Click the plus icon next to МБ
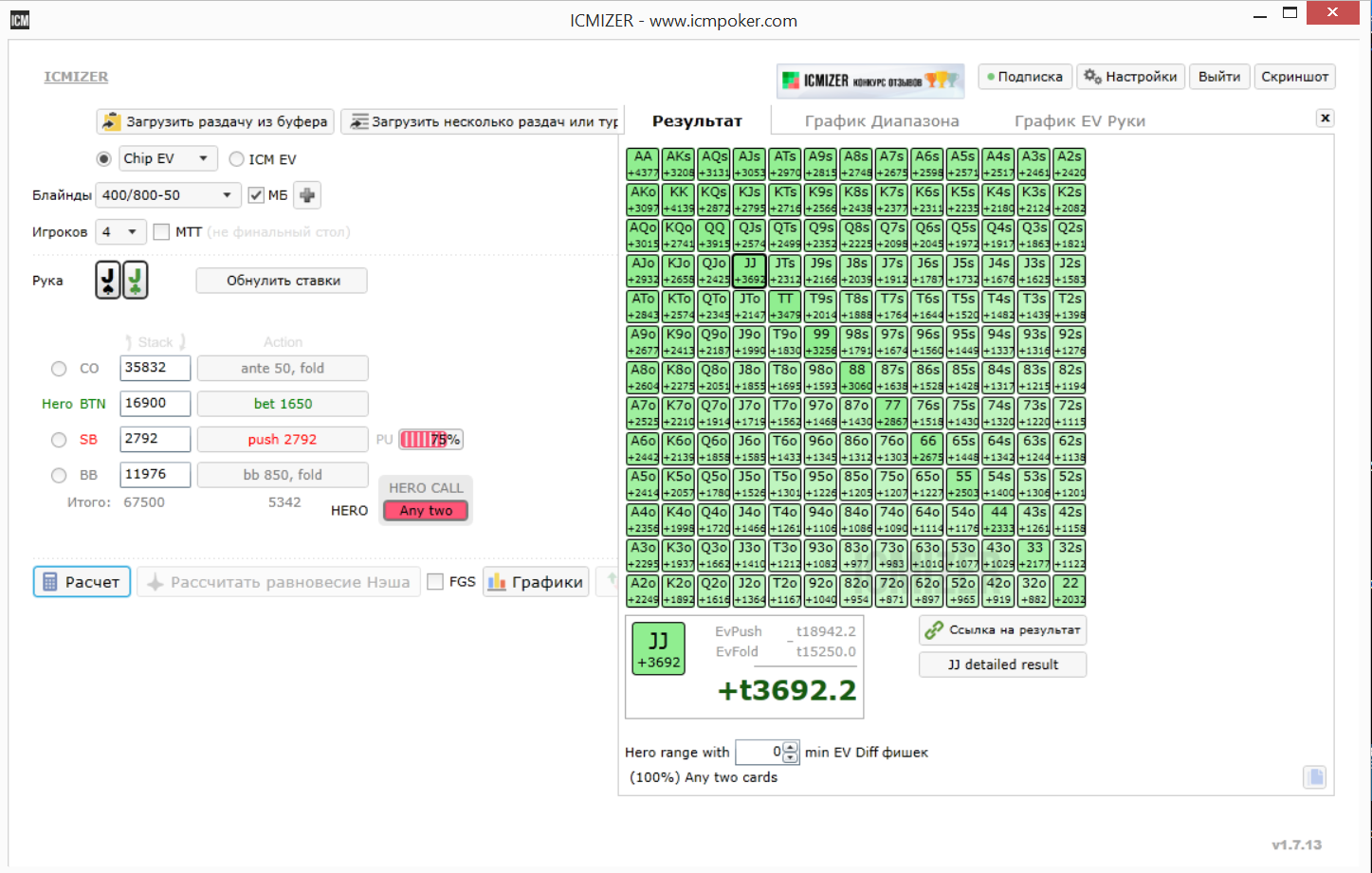This screenshot has height=873, width=1372. point(307,195)
